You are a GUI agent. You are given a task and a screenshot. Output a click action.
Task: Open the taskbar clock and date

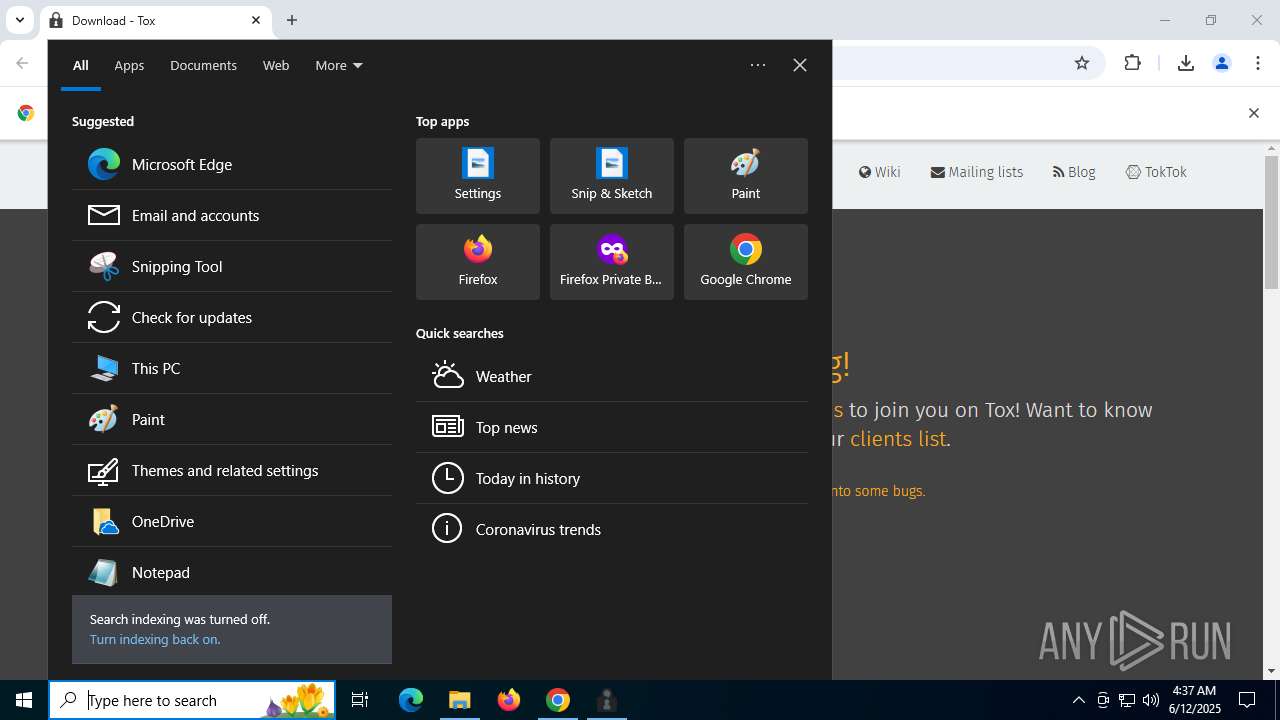pos(1193,700)
